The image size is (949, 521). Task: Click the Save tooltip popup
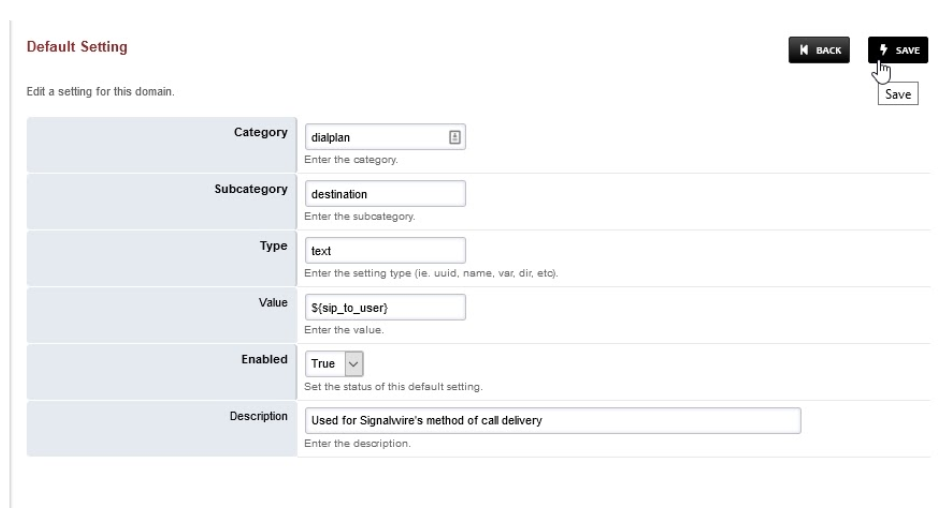click(897, 96)
